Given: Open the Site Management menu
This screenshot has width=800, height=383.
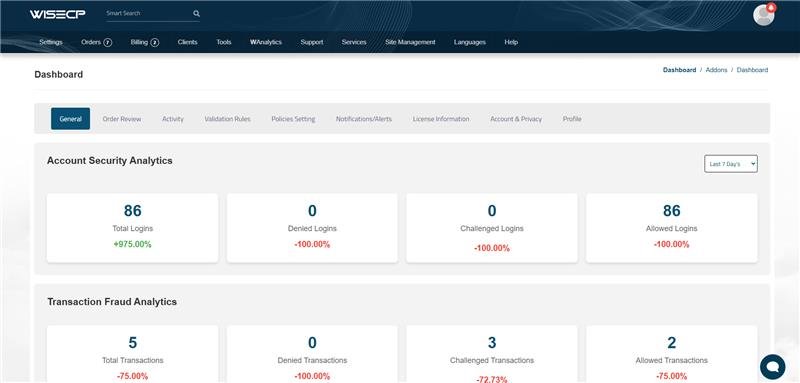Looking at the screenshot, I should click(410, 42).
